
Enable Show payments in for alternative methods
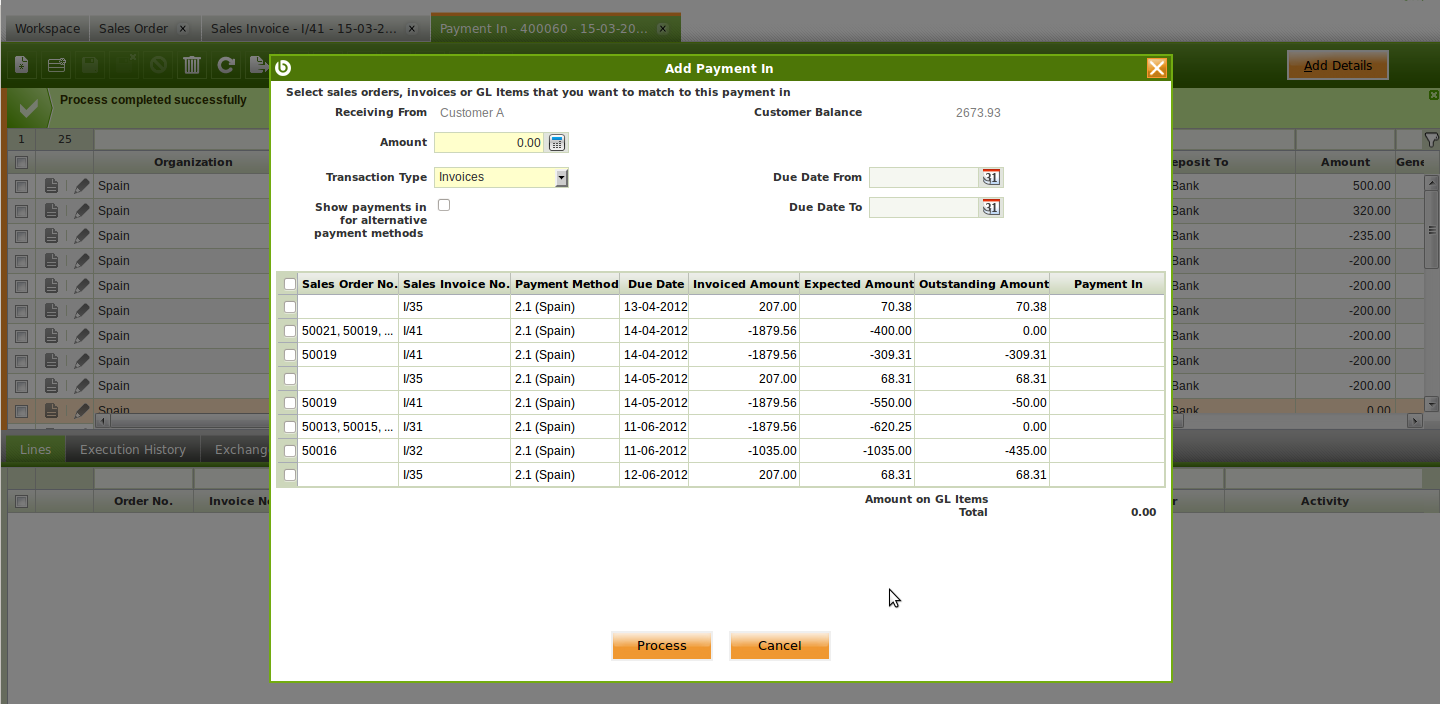tap(444, 205)
